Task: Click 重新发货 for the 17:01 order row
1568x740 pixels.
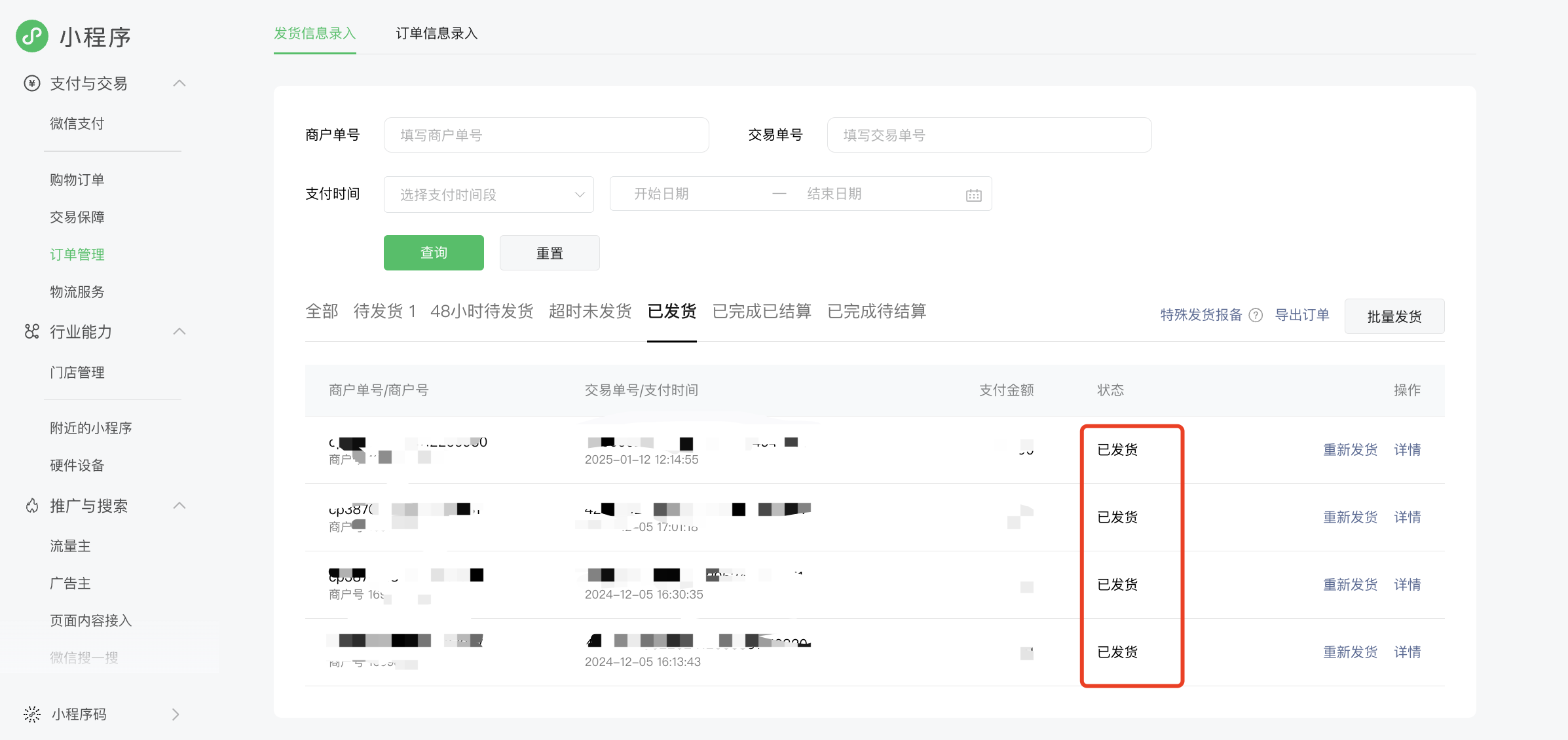Action: pos(1350,517)
